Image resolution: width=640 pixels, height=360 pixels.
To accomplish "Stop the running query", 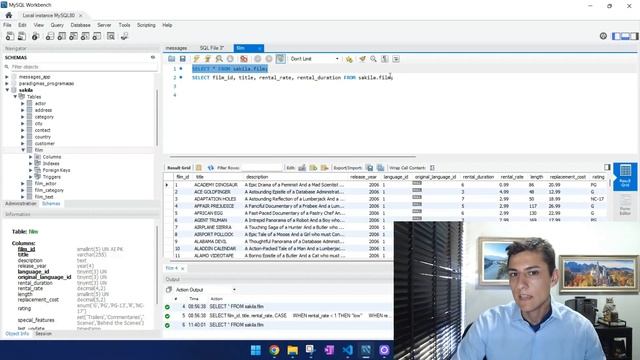I will (230, 59).
